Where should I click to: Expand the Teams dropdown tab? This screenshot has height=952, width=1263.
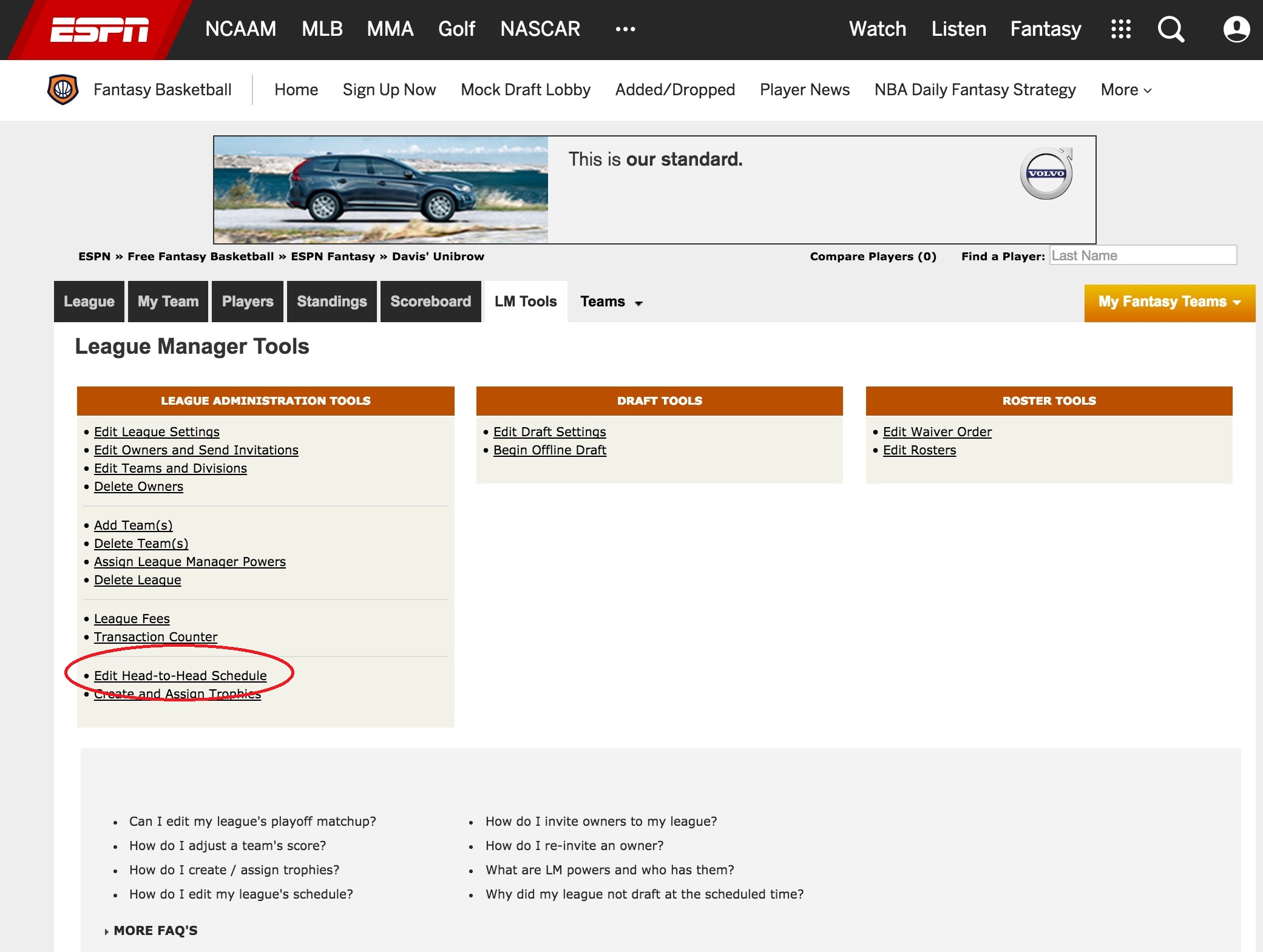click(x=611, y=302)
